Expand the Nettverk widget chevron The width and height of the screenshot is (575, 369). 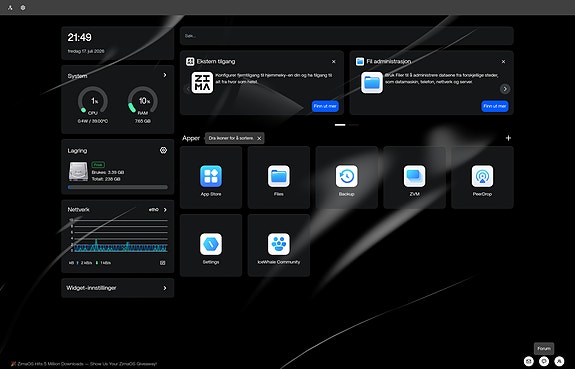pos(165,209)
